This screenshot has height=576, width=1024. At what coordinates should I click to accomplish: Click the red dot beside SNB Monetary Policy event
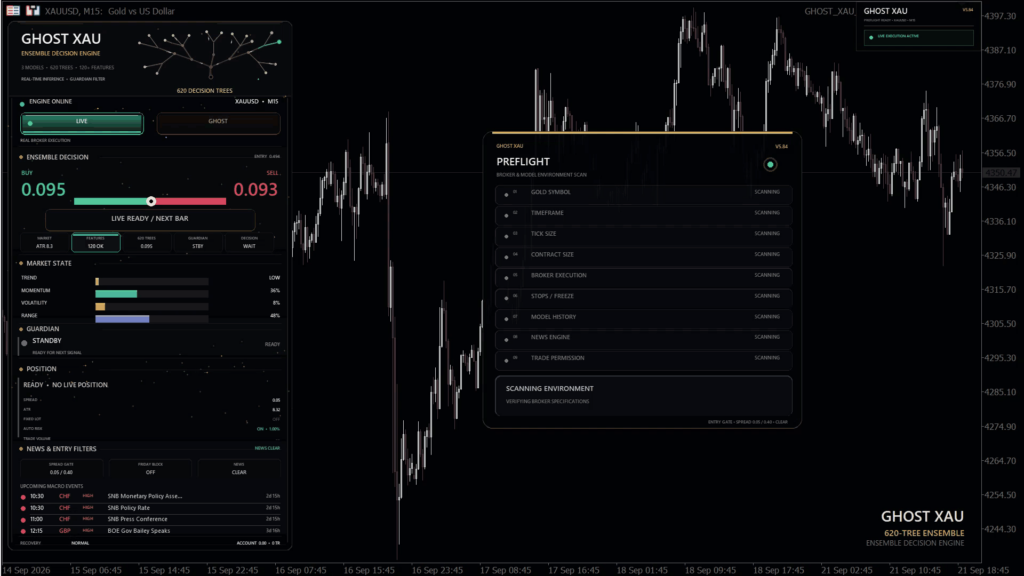pyautogui.click(x=24, y=497)
